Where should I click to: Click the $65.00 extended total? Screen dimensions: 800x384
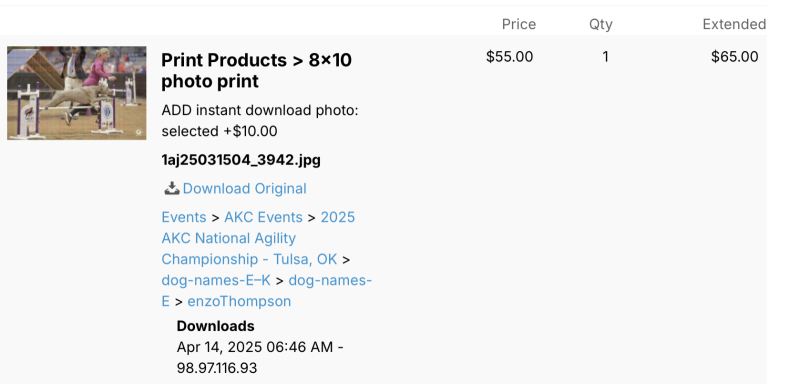(x=735, y=57)
